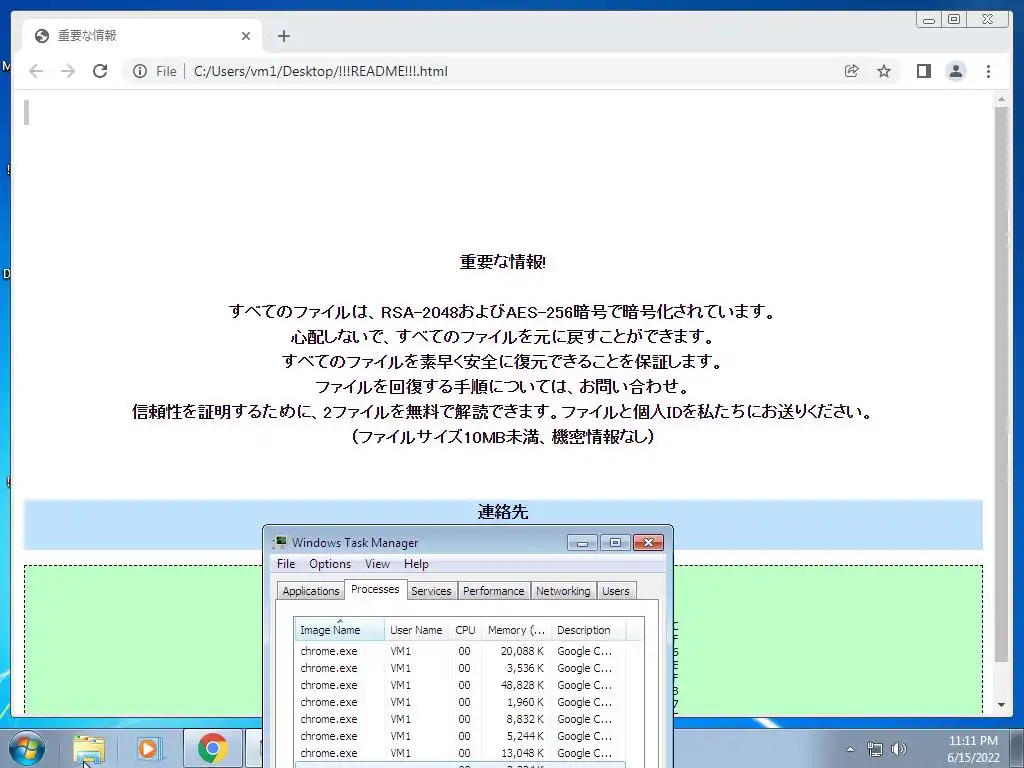The image size is (1024, 768).
Task: Switch to Users tab in Task Manager
Action: click(x=616, y=591)
